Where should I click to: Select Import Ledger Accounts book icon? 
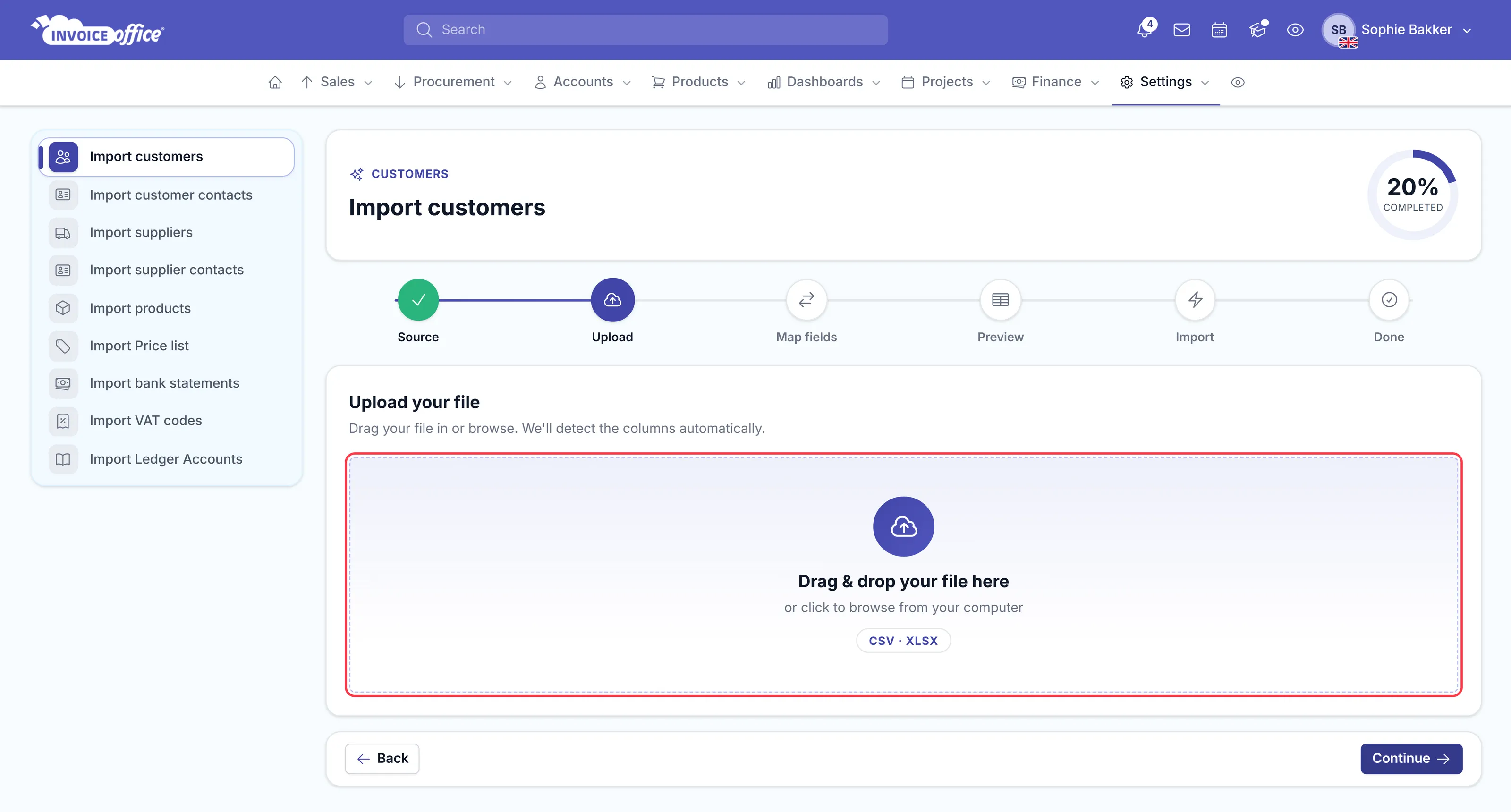[x=63, y=459]
